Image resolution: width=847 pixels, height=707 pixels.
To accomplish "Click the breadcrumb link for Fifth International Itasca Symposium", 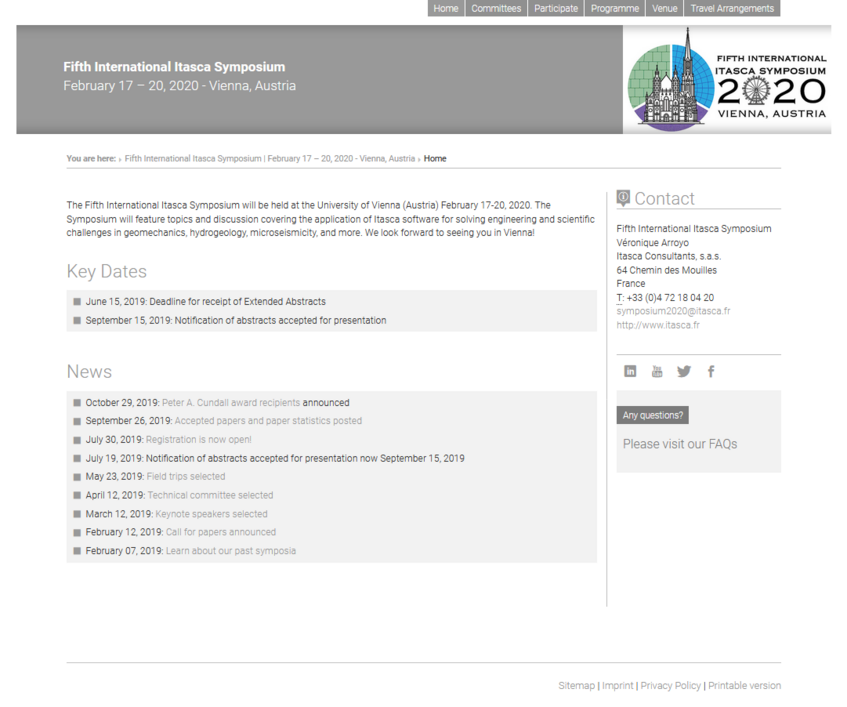I will (270, 158).
